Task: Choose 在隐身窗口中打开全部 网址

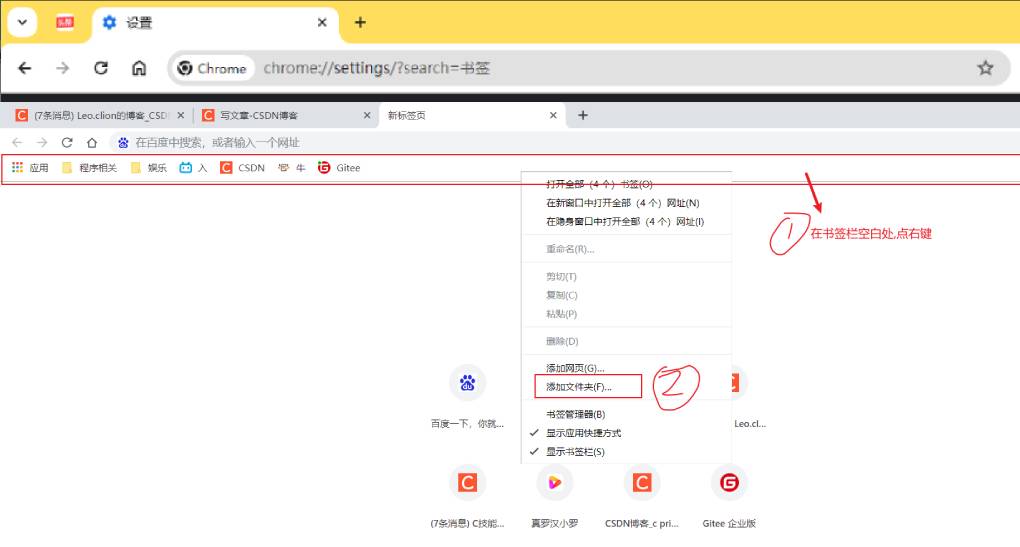Action: click(x=626, y=222)
